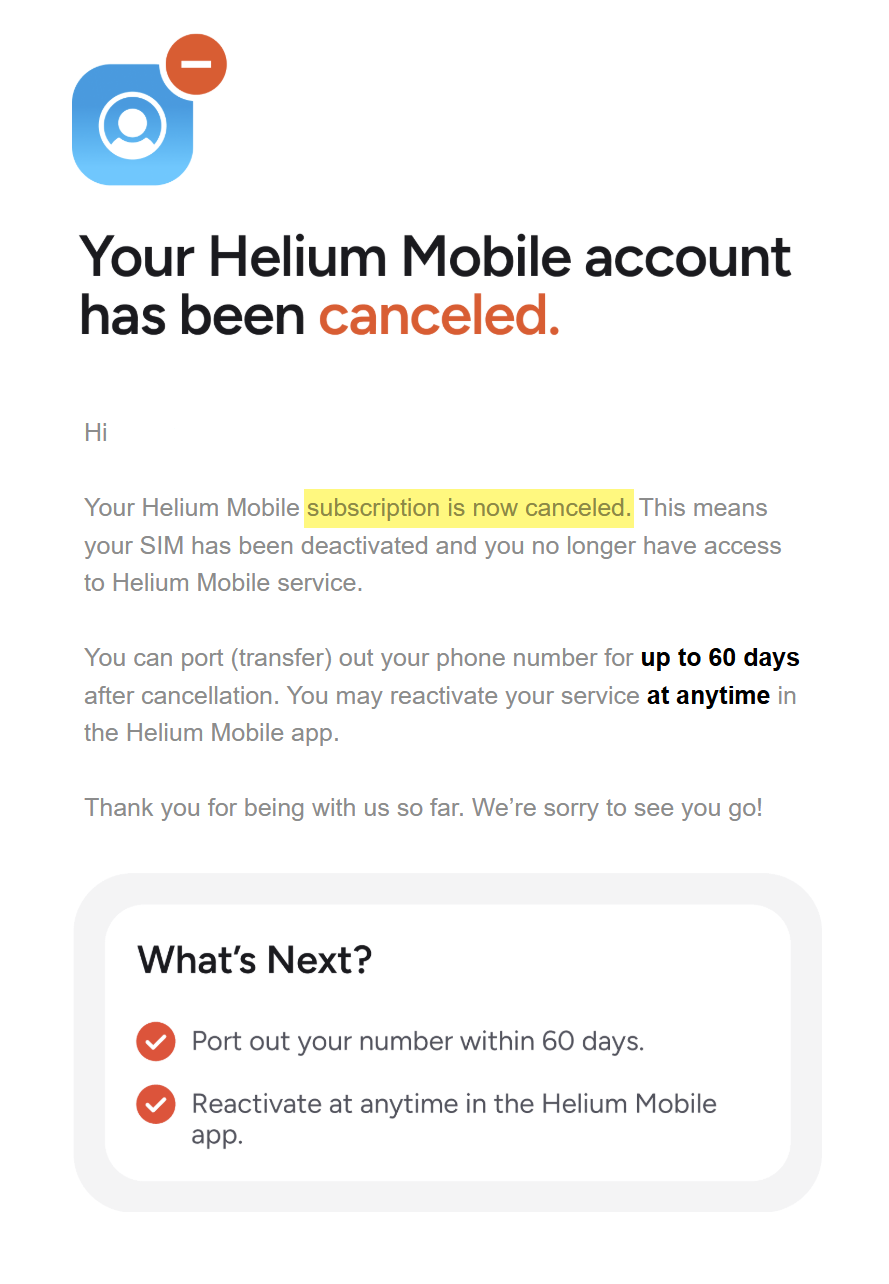Click the words "has been" in the headline
The width and height of the screenshot is (889, 1284).
[x=192, y=315]
